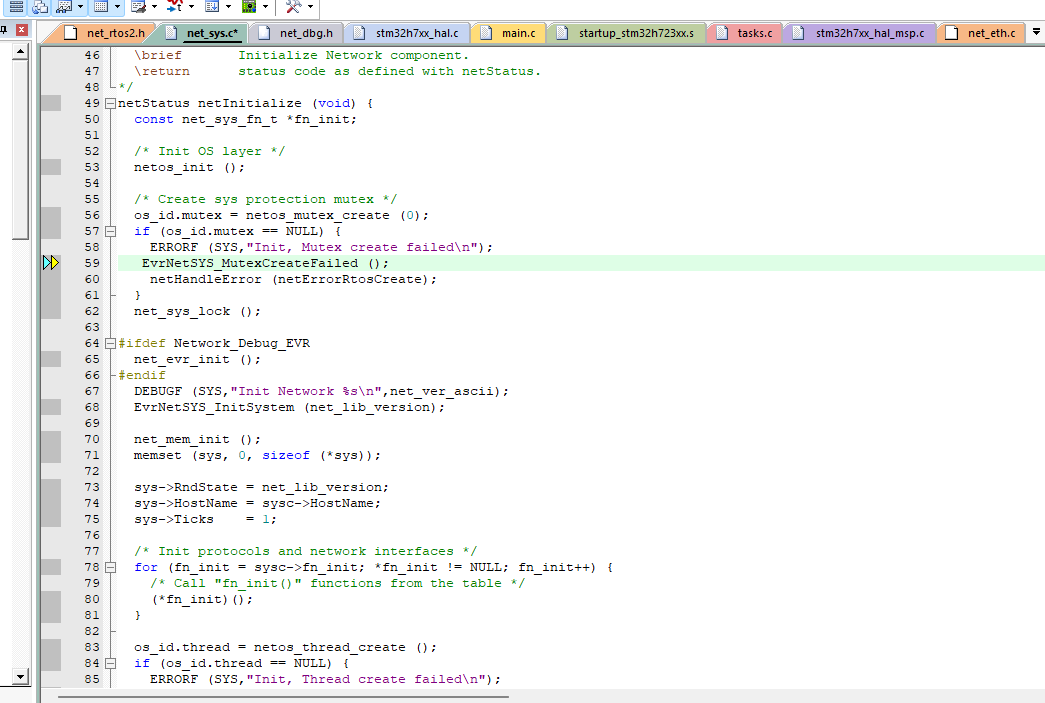
Task: Toggle breakpoint on line 49 margin
Action: coord(50,103)
